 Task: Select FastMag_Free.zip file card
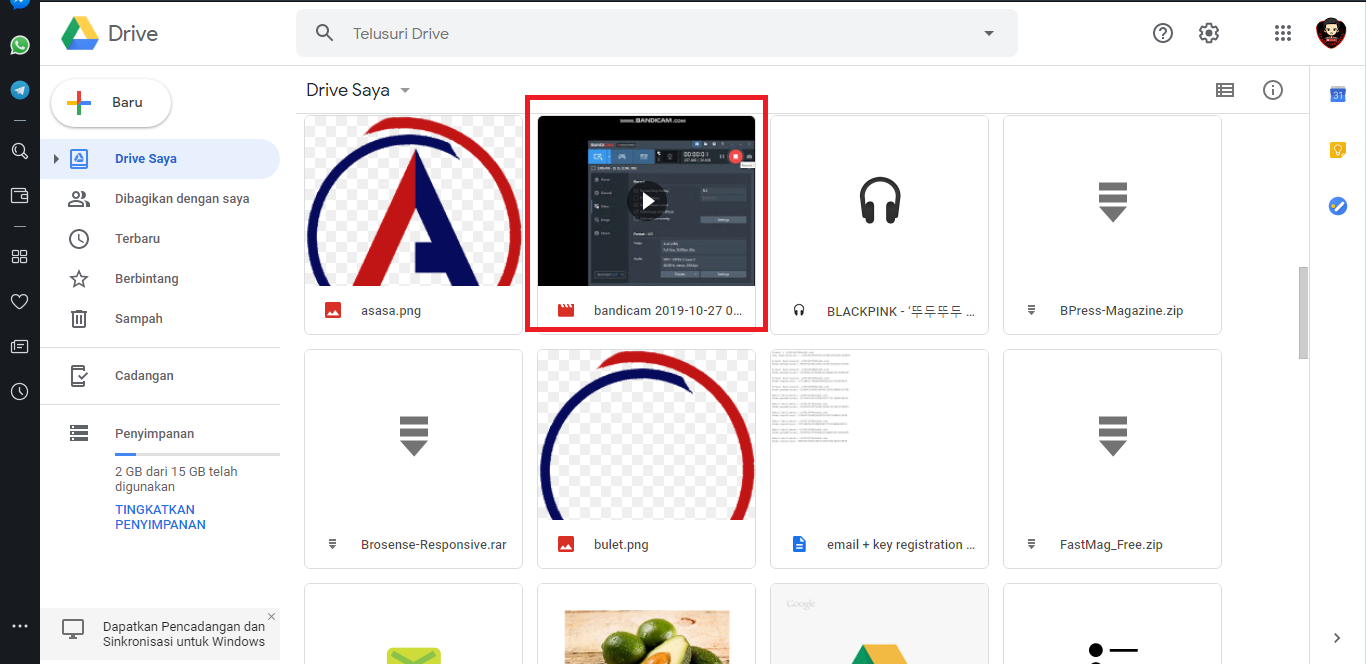tap(1112, 459)
